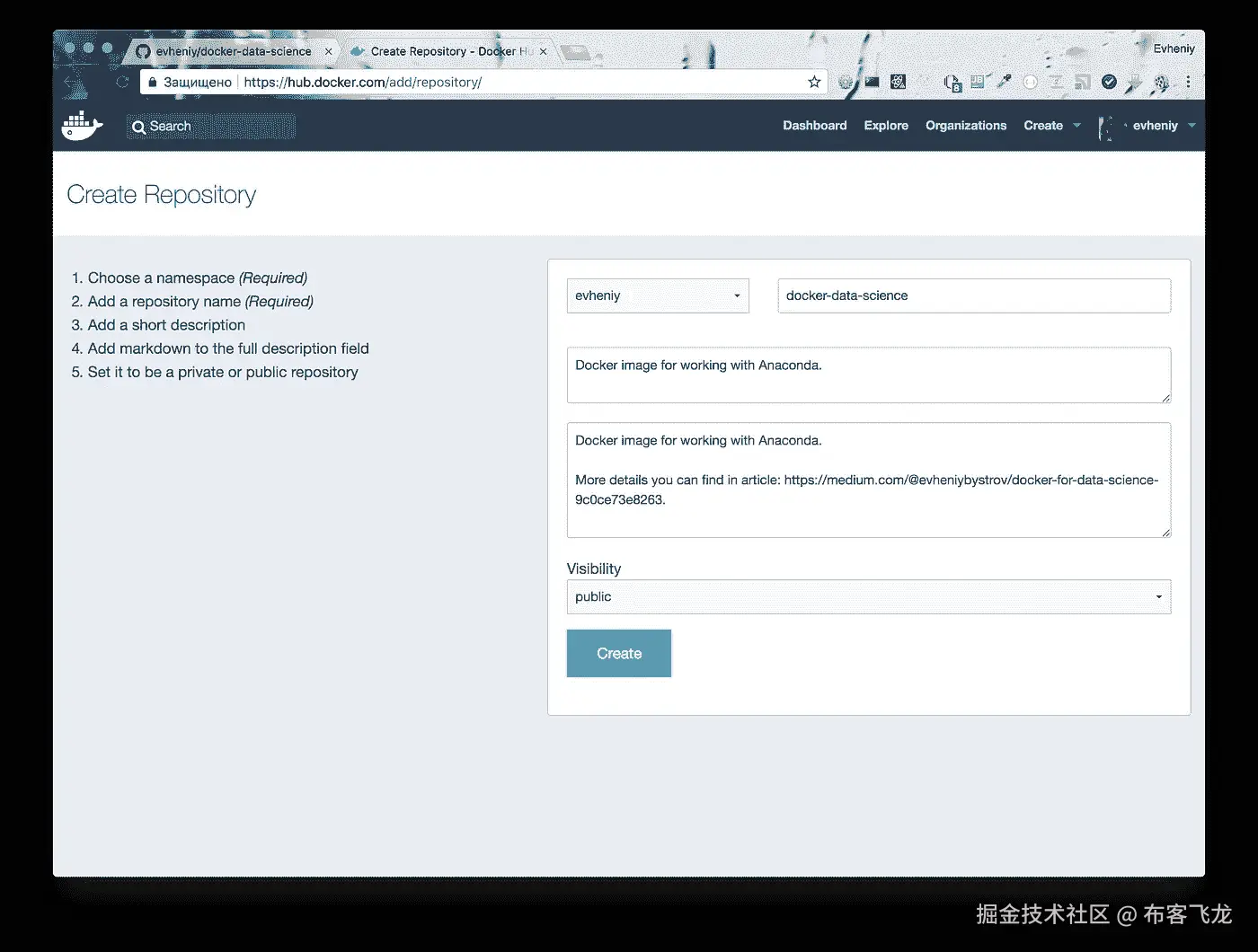Screen dimensions: 1258x952
Task: Focus the Docker Hub Search field
Action: coord(212,127)
